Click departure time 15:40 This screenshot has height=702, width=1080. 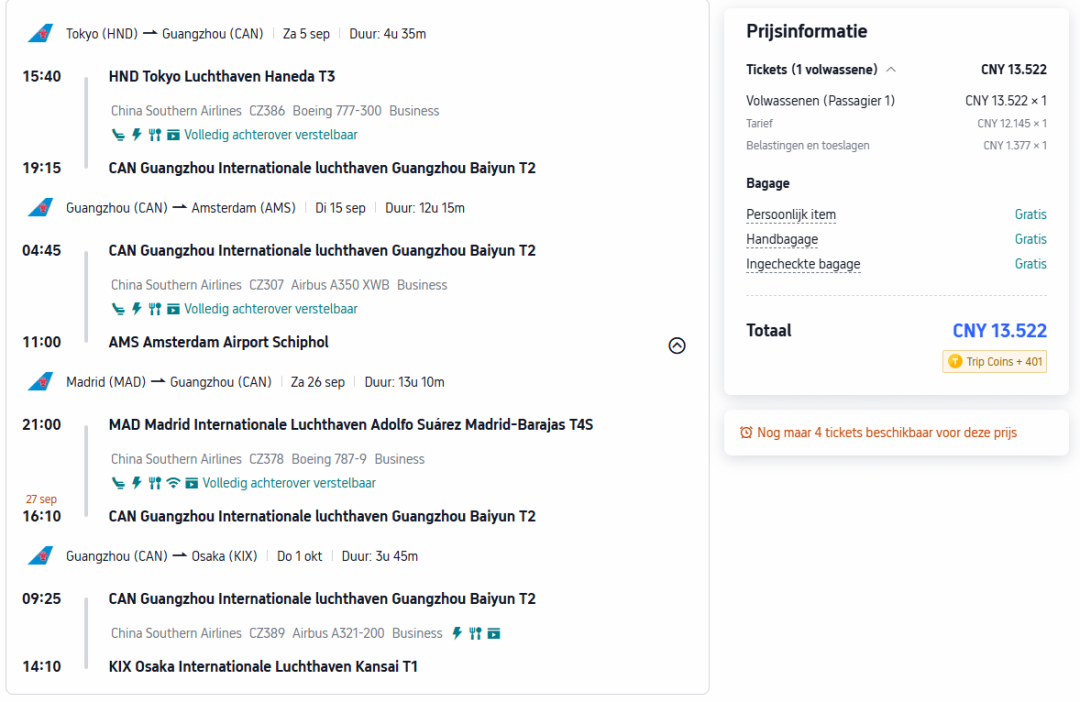pos(41,76)
